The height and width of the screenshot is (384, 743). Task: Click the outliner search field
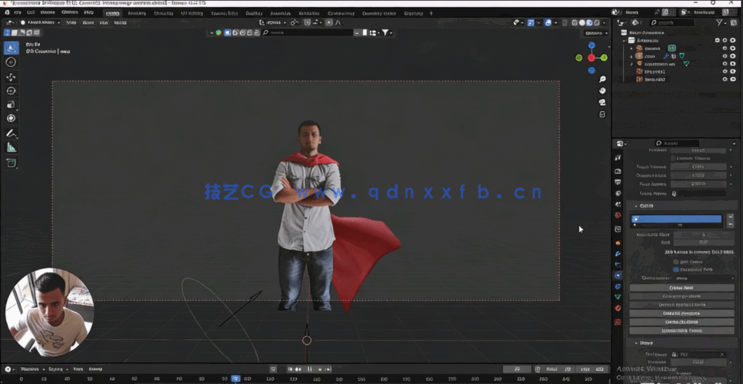tap(672, 22)
